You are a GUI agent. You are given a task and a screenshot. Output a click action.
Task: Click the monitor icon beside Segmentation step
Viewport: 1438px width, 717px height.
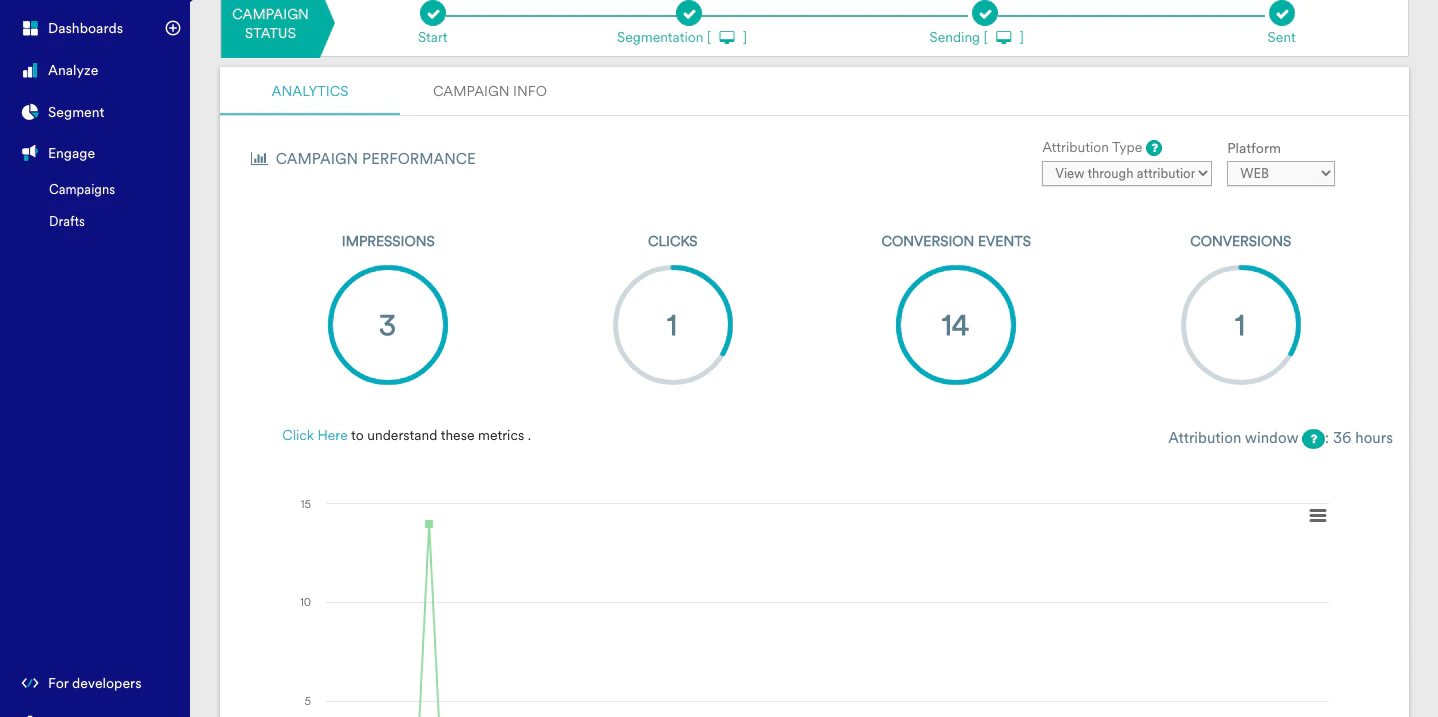tap(729, 36)
